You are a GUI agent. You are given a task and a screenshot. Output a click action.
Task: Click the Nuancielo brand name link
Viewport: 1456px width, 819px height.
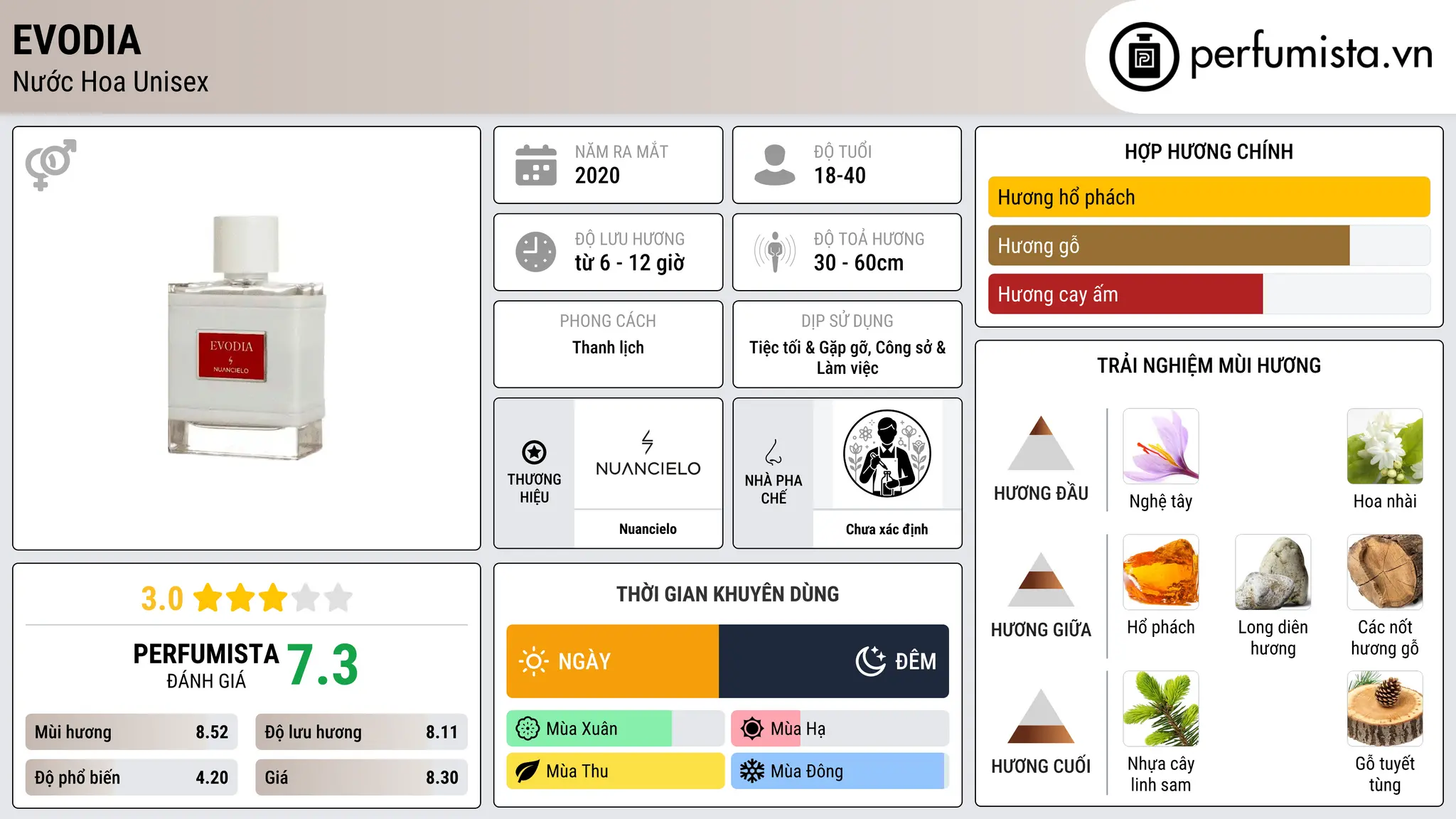coord(648,529)
